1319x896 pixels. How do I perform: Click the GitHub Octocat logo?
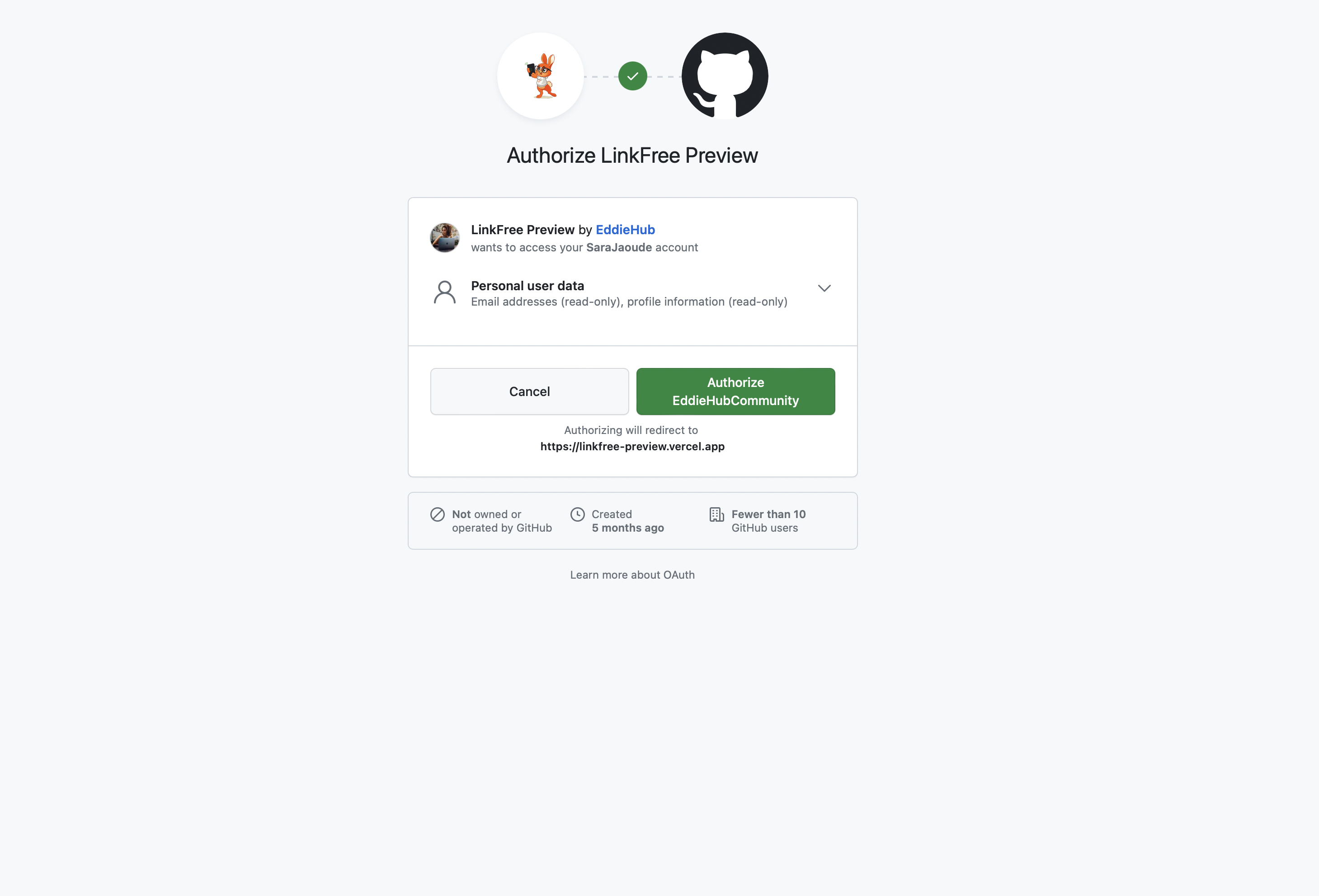coord(724,75)
